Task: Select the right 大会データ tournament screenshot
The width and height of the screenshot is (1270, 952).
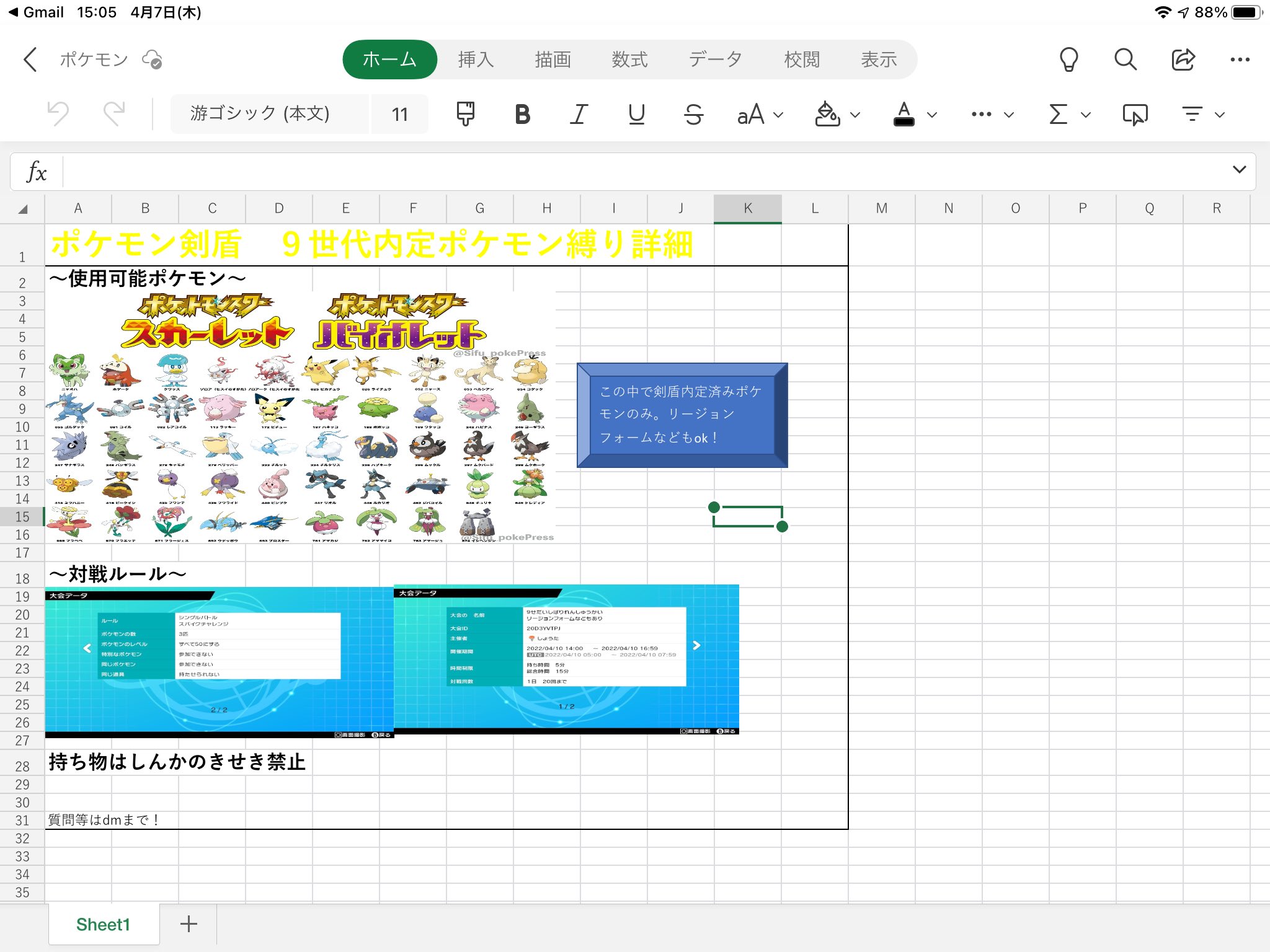Action: [566, 659]
